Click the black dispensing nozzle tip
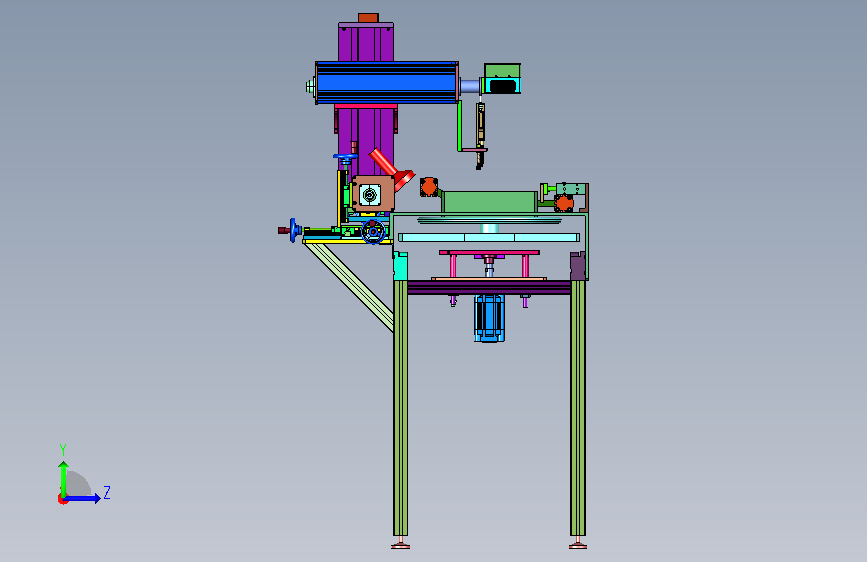Viewport: 867px width, 562px height. (479, 161)
